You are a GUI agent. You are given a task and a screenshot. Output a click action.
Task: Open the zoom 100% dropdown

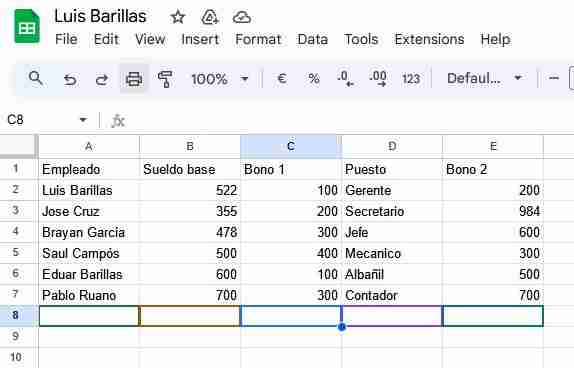pyautogui.click(x=219, y=79)
